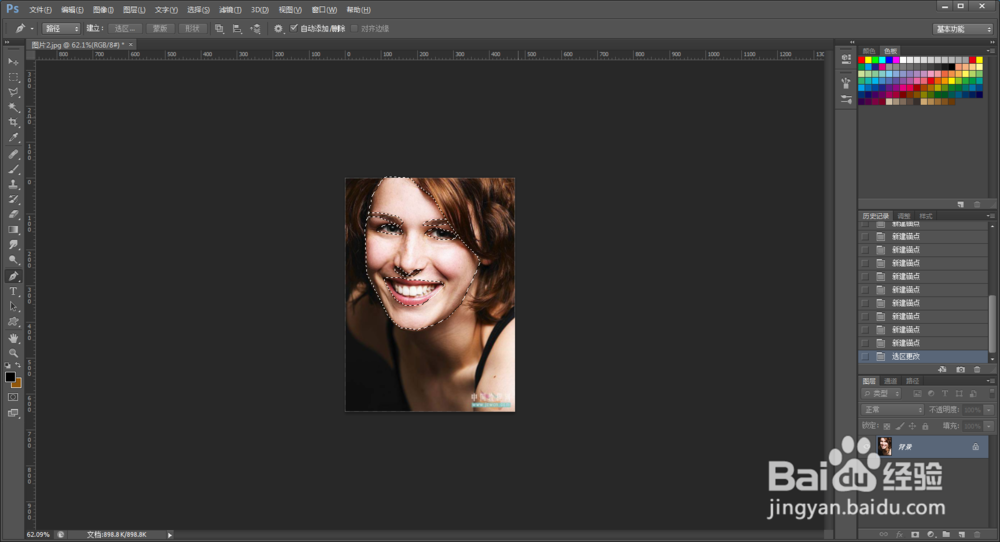1000x542 pixels.
Task: Select the Zoom tool
Action: (x=13, y=353)
